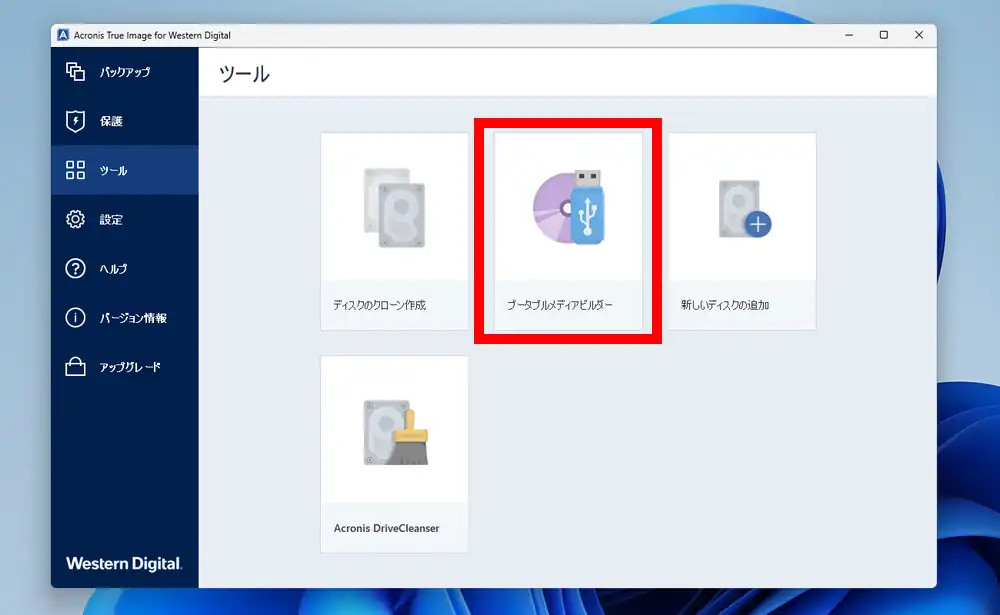Click the gear icon for 設定
The height and width of the screenshot is (615, 1000).
click(x=75, y=219)
